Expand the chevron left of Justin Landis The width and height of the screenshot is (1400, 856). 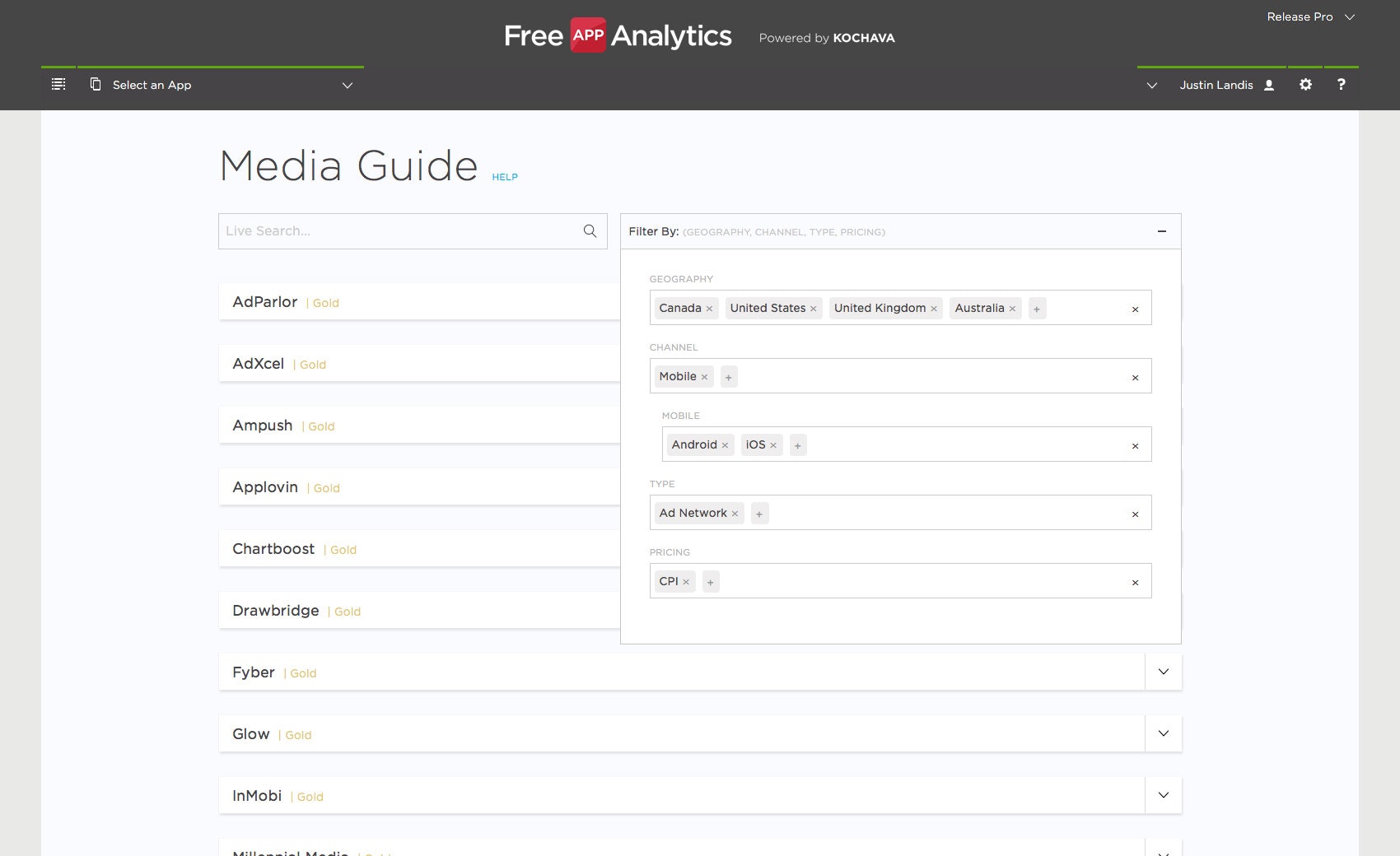pos(1152,85)
